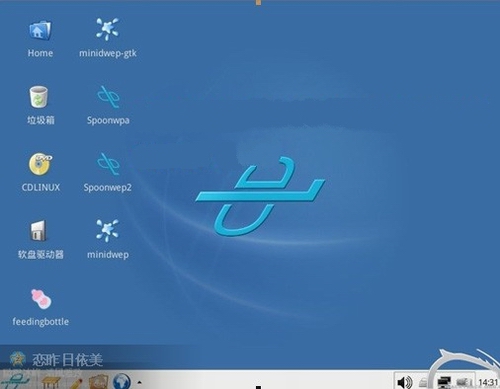Open the CDlinux start menu in the taskbar

click(15, 381)
